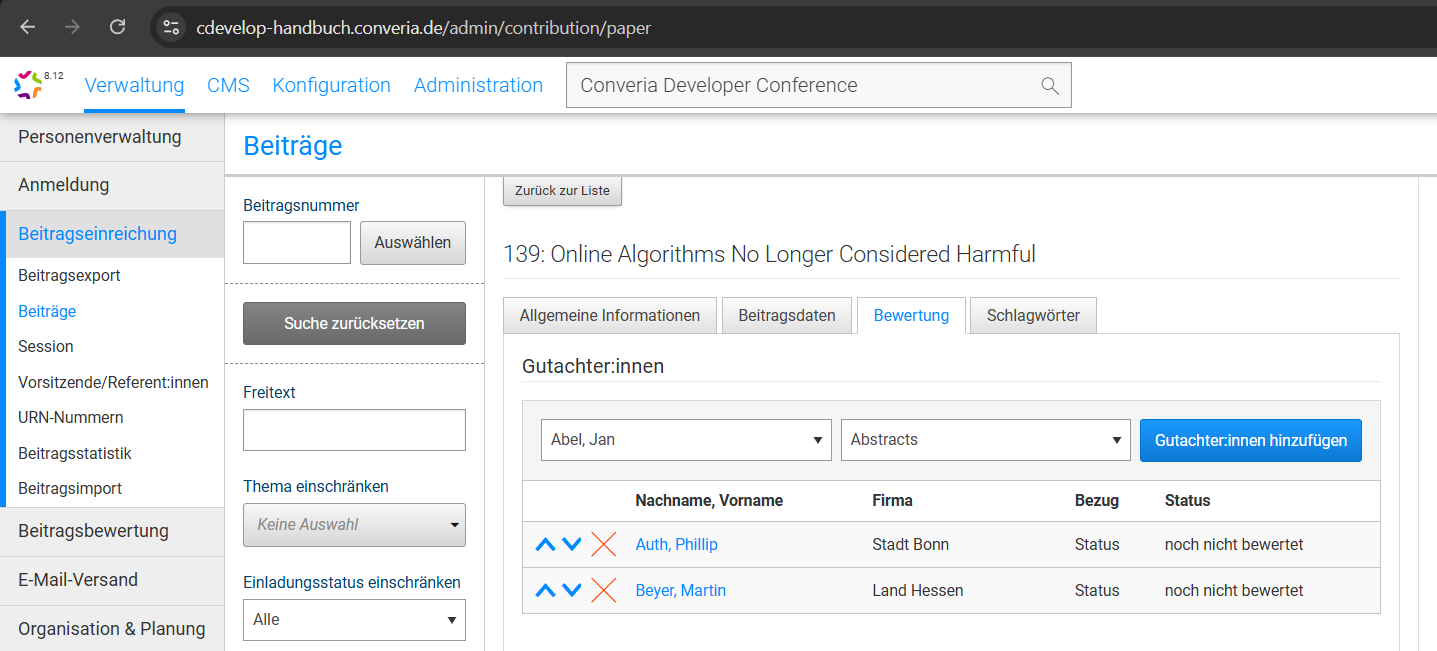Move Auth, Phillip down in reviewer list
This screenshot has width=1437, height=651.
point(572,545)
